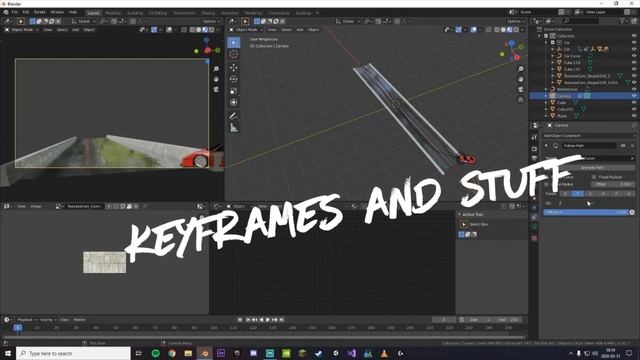Click the zoom magnifier in right viewport

coord(521,69)
